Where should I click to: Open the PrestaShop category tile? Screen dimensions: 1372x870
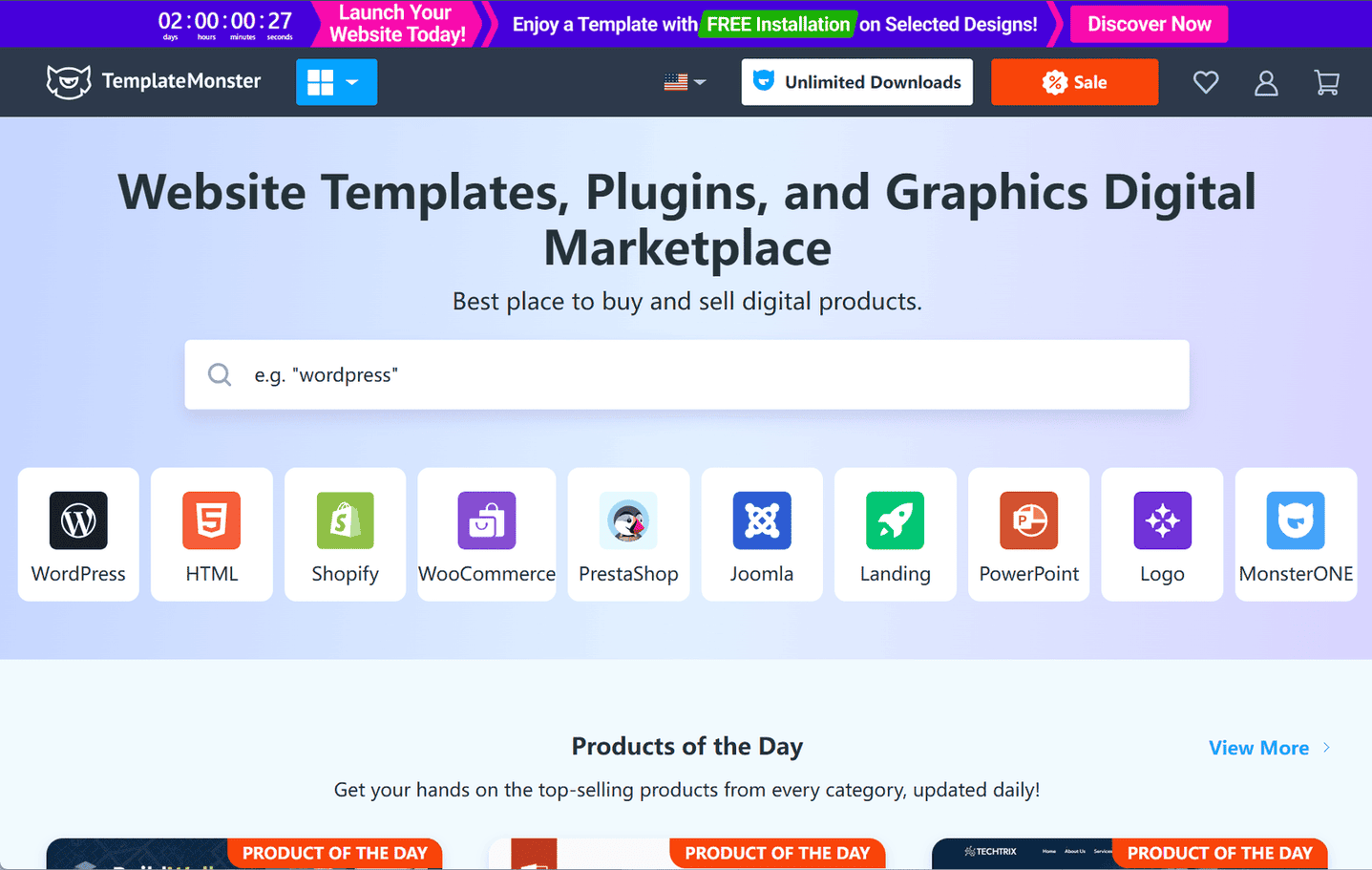(628, 535)
